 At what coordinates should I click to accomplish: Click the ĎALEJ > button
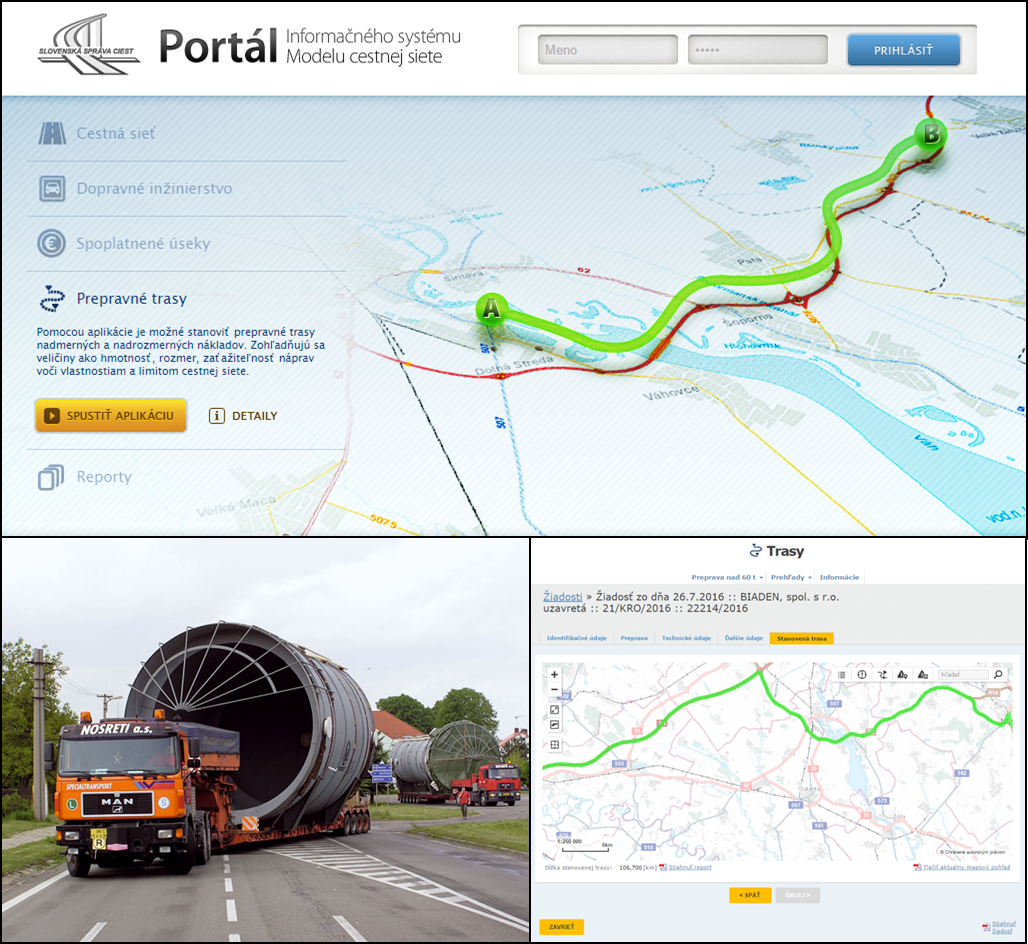coord(797,895)
